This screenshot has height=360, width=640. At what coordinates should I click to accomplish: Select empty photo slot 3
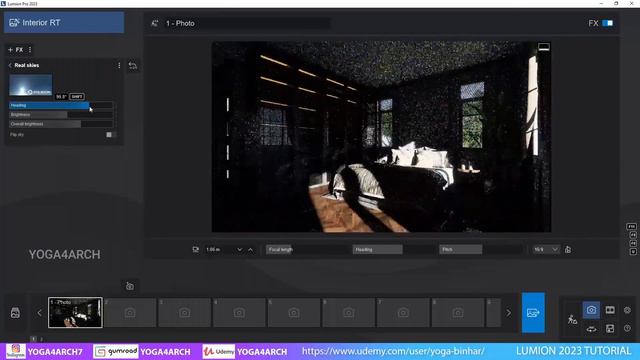[x=184, y=313]
